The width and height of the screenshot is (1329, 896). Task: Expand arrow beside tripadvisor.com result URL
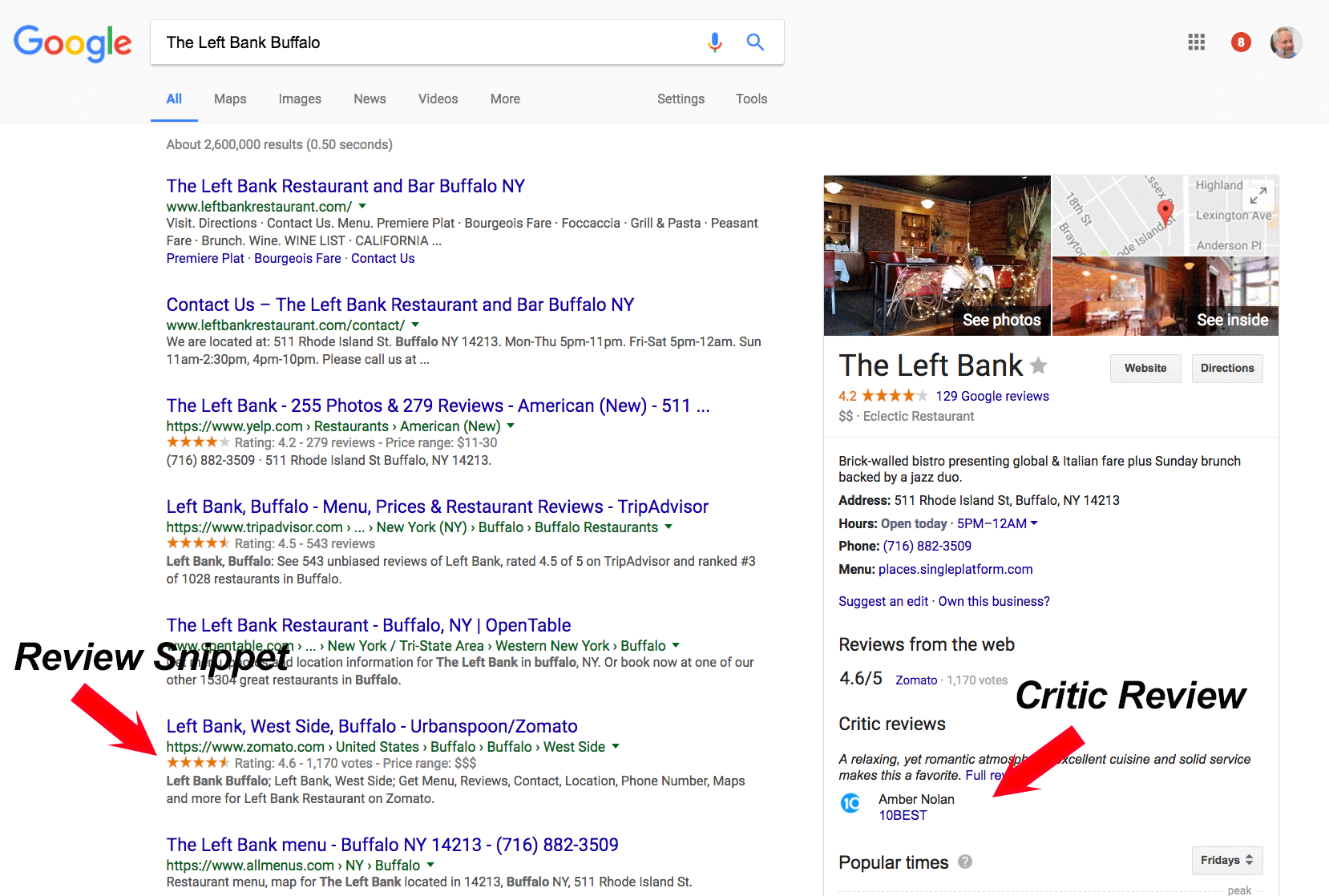click(x=669, y=527)
